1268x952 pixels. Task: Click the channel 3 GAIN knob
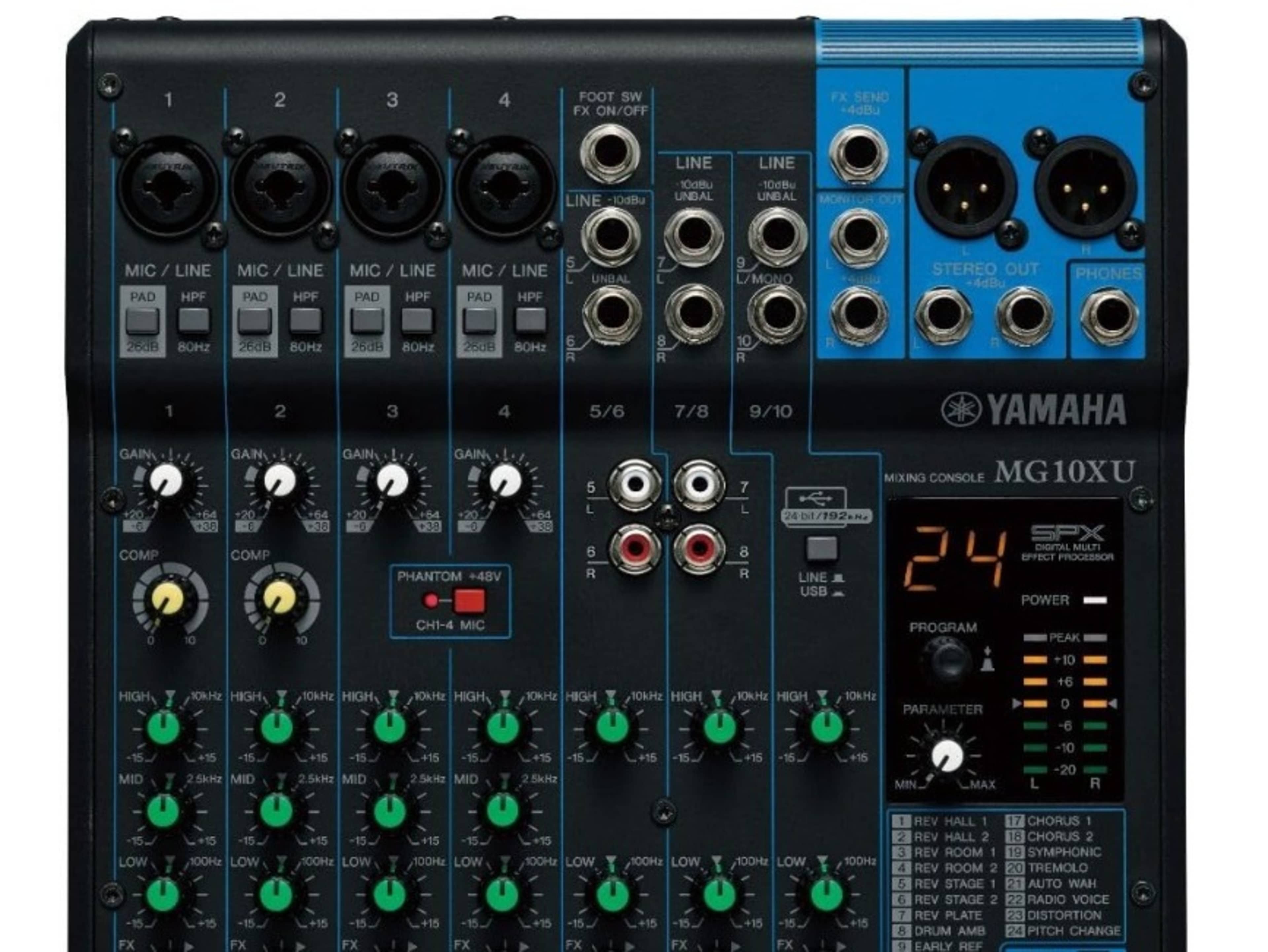[x=392, y=480]
